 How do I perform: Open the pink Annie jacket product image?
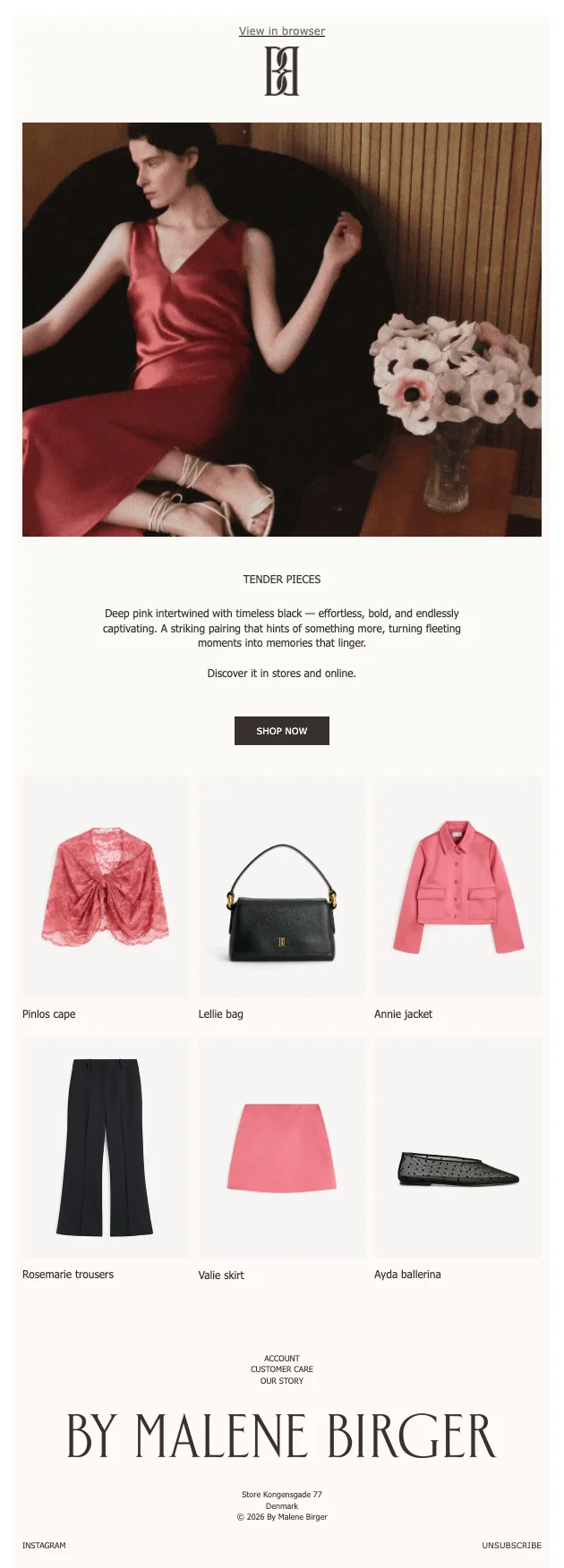(x=458, y=886)
